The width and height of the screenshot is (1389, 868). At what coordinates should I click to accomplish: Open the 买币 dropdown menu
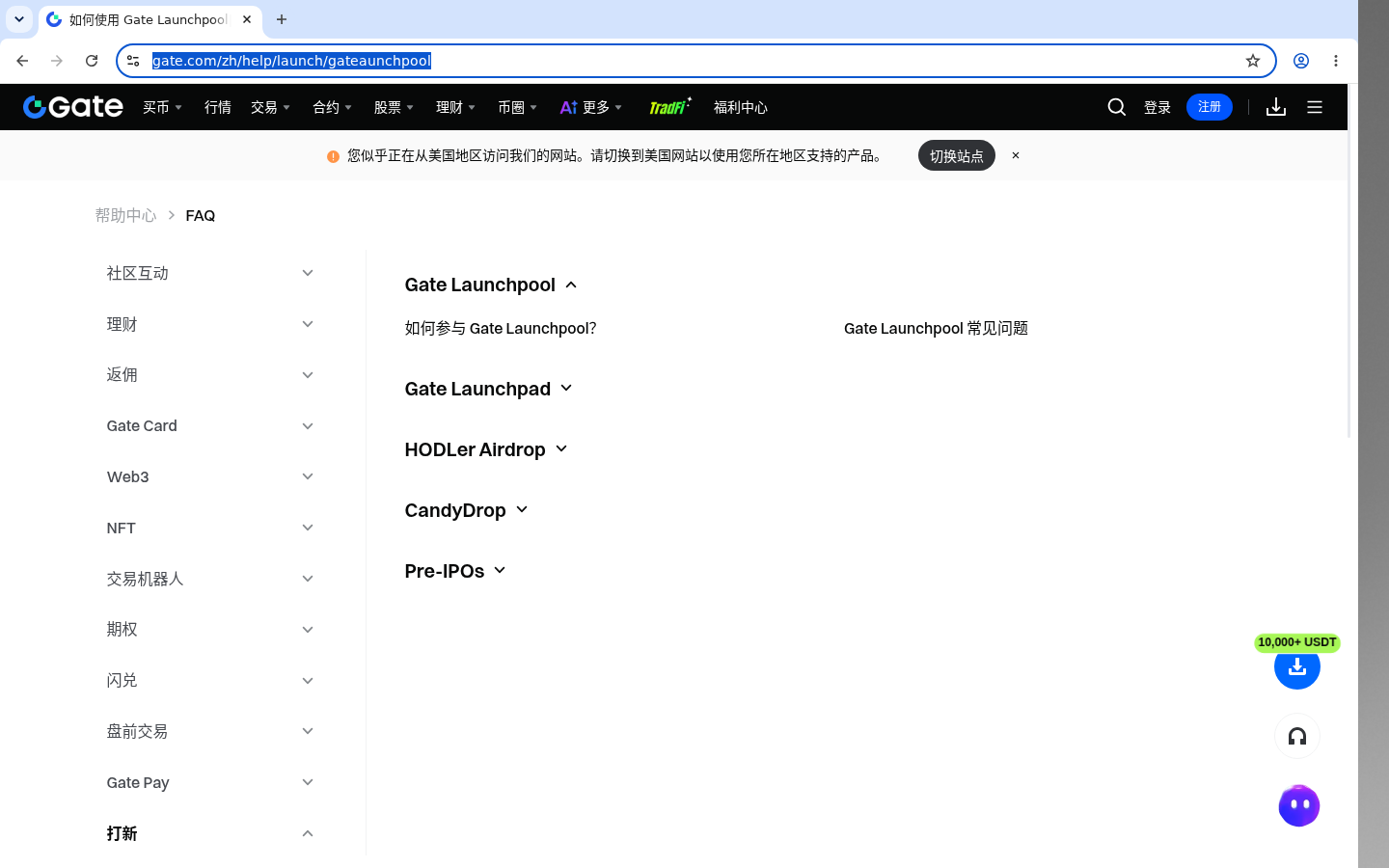(162, 107)
